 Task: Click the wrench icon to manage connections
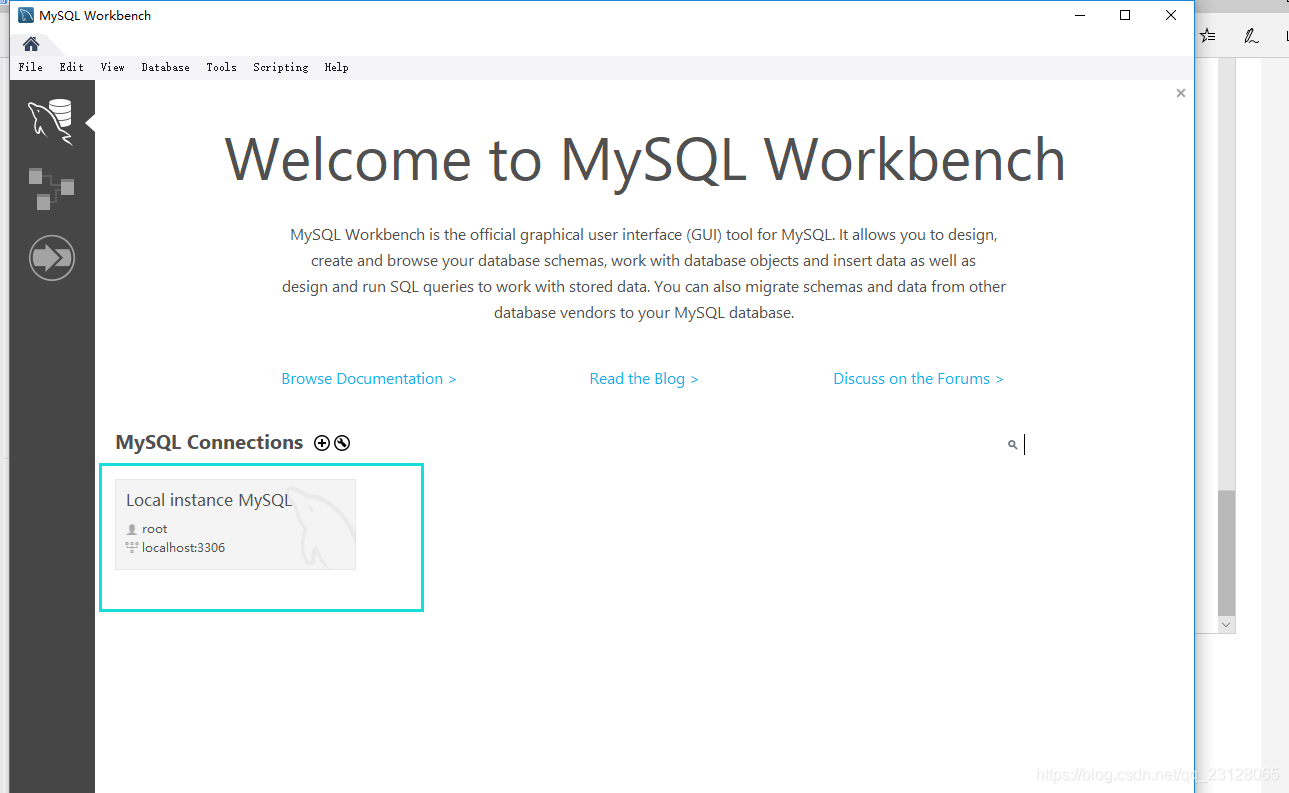342,442
